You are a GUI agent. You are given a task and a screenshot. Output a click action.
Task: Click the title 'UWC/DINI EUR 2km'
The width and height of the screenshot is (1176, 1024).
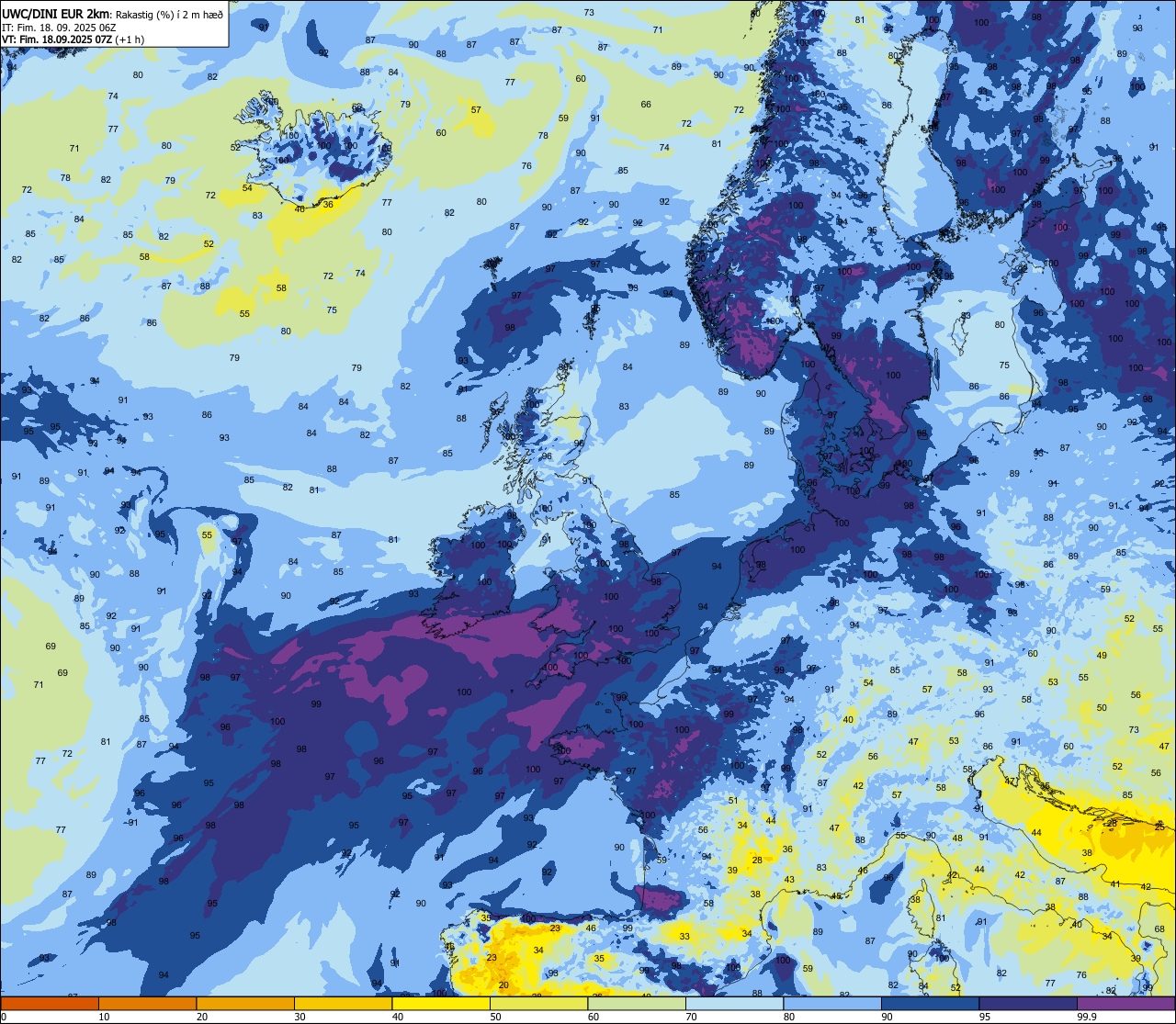(x=56, y=14)
